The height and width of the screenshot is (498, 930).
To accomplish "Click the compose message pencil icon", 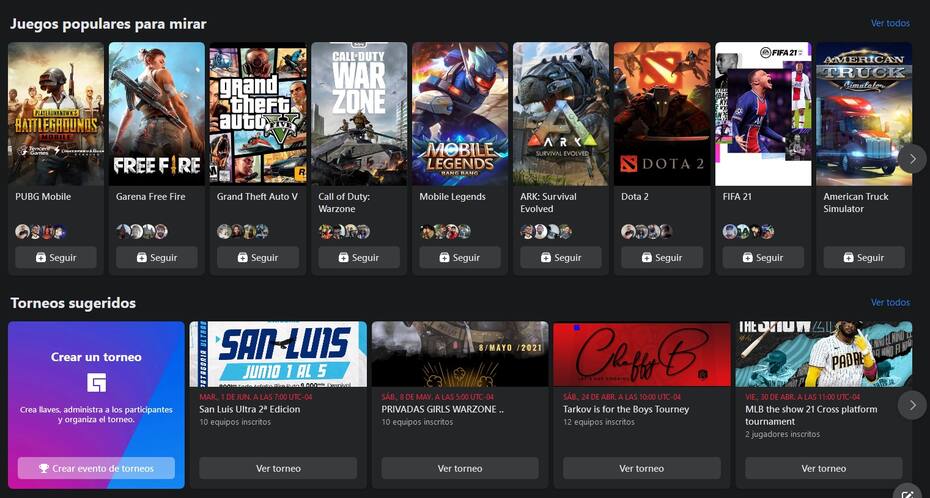I will 909,493.
